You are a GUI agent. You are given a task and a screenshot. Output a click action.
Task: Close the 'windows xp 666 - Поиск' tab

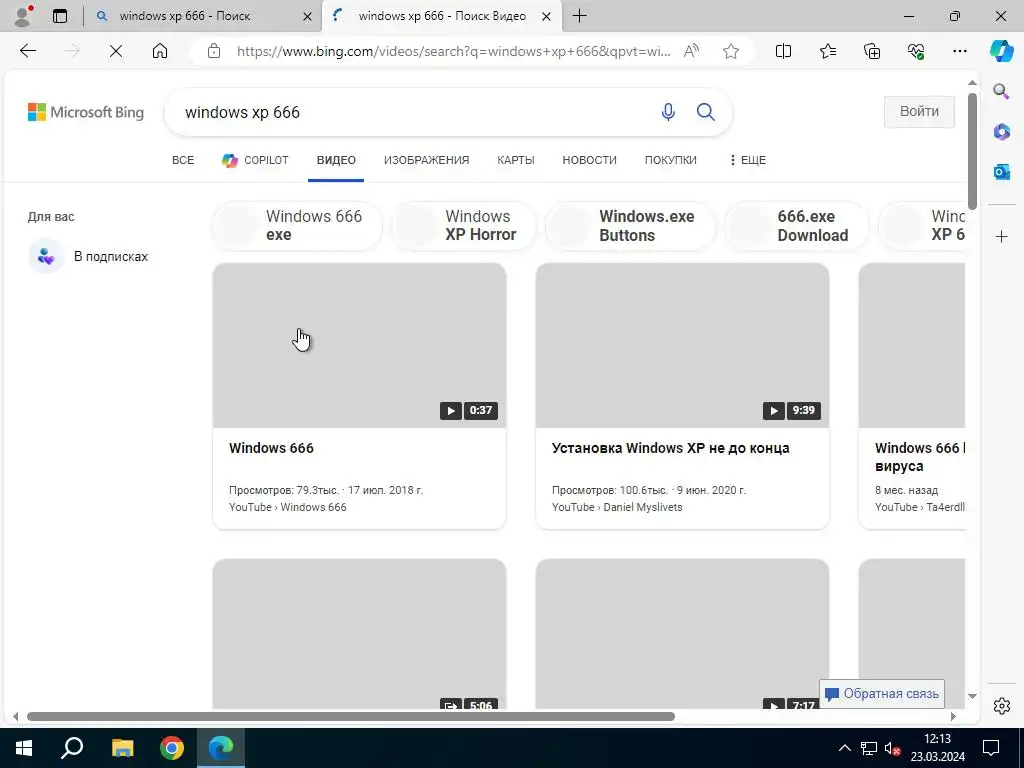[307, 16]
